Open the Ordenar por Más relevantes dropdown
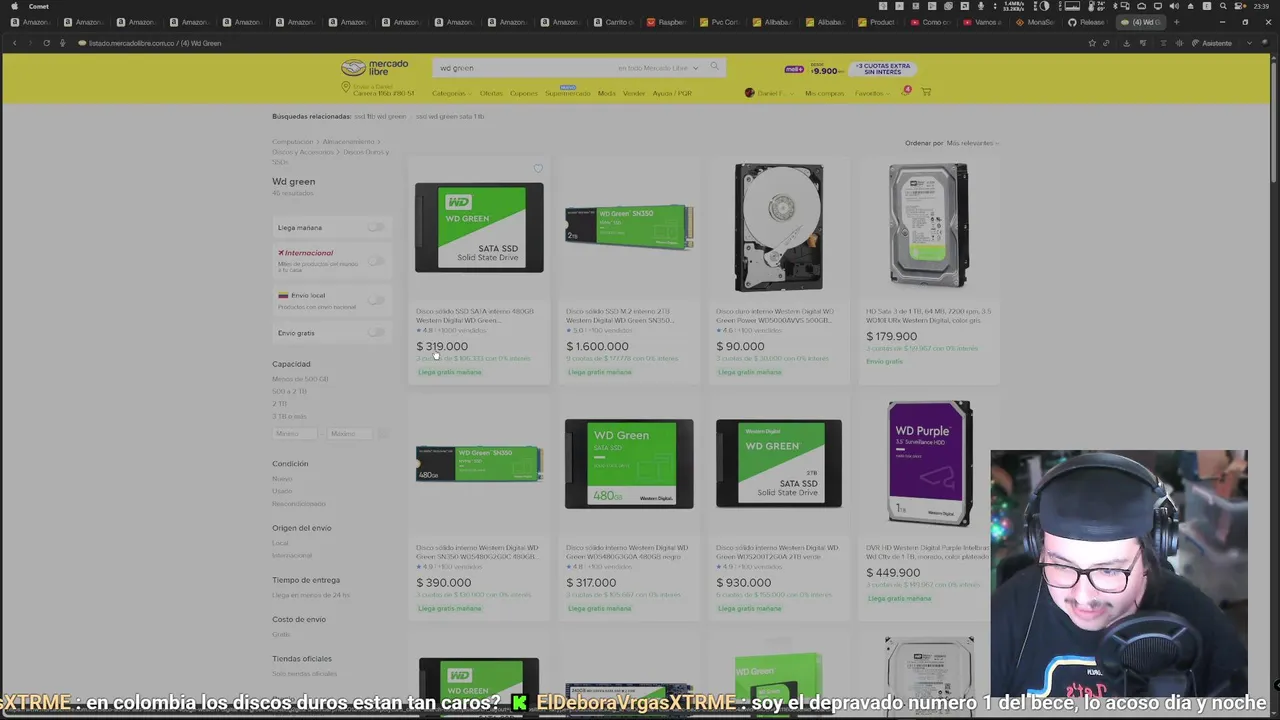 click(x=972, y=143)
